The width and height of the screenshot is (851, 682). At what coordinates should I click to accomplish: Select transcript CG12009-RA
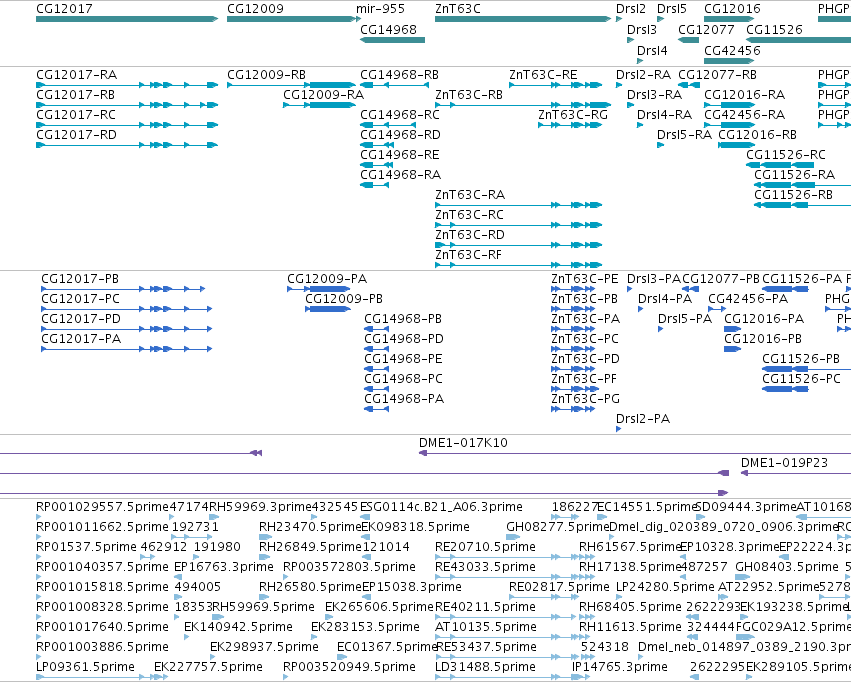[x=323, y=94]
